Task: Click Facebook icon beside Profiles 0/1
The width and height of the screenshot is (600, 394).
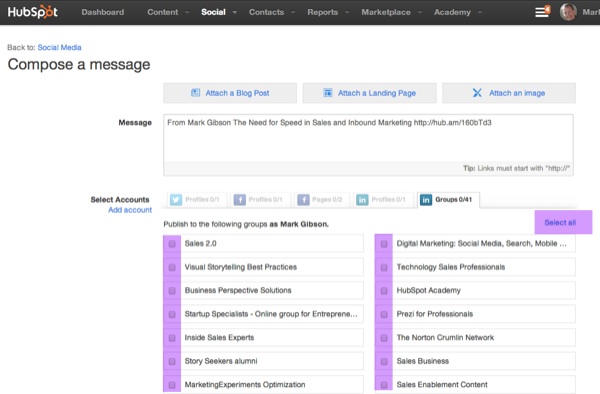Action: click(x=240, y=200)
